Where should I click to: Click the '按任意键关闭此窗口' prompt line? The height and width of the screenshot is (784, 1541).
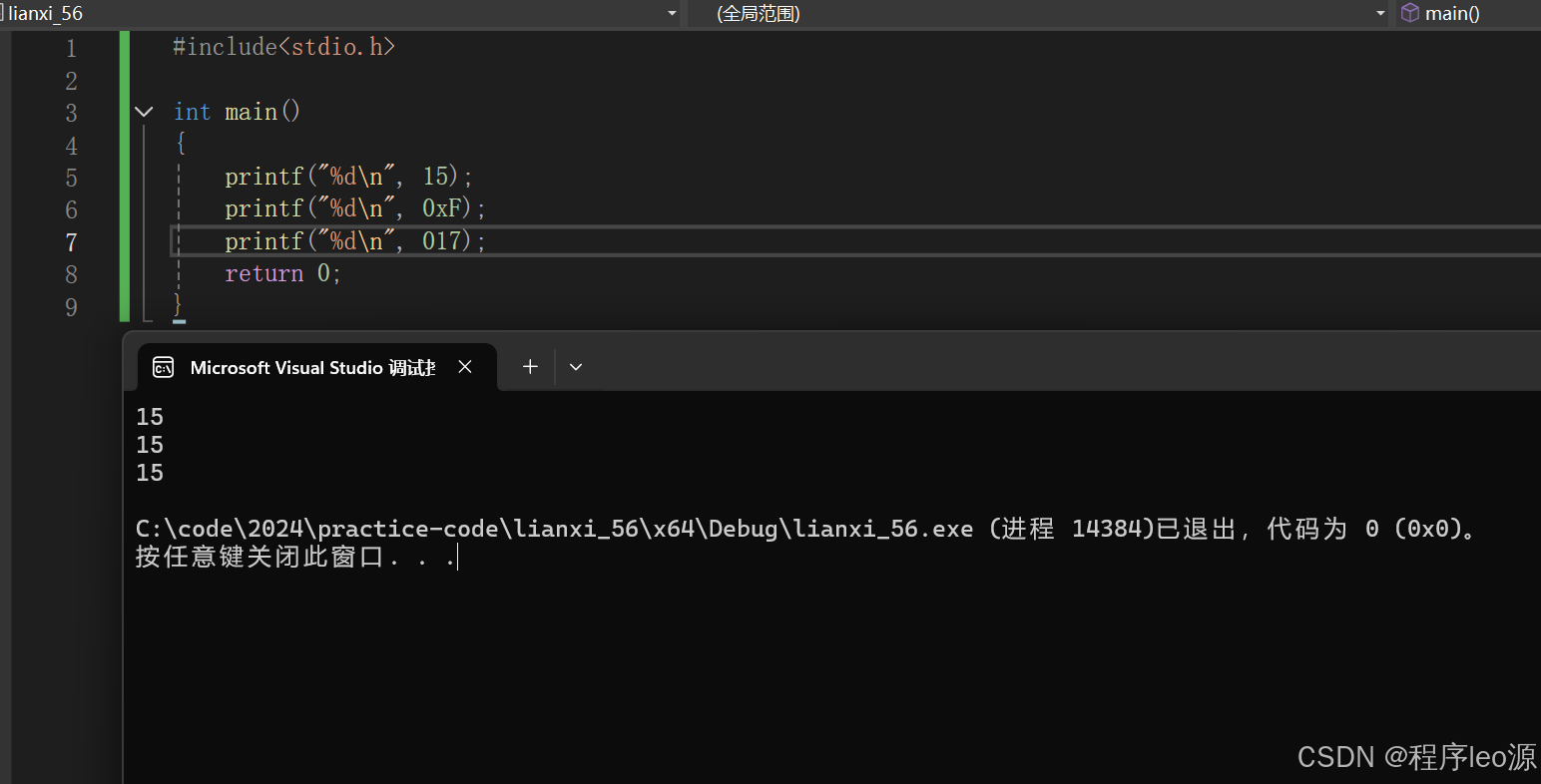click(x=296, y=557)
